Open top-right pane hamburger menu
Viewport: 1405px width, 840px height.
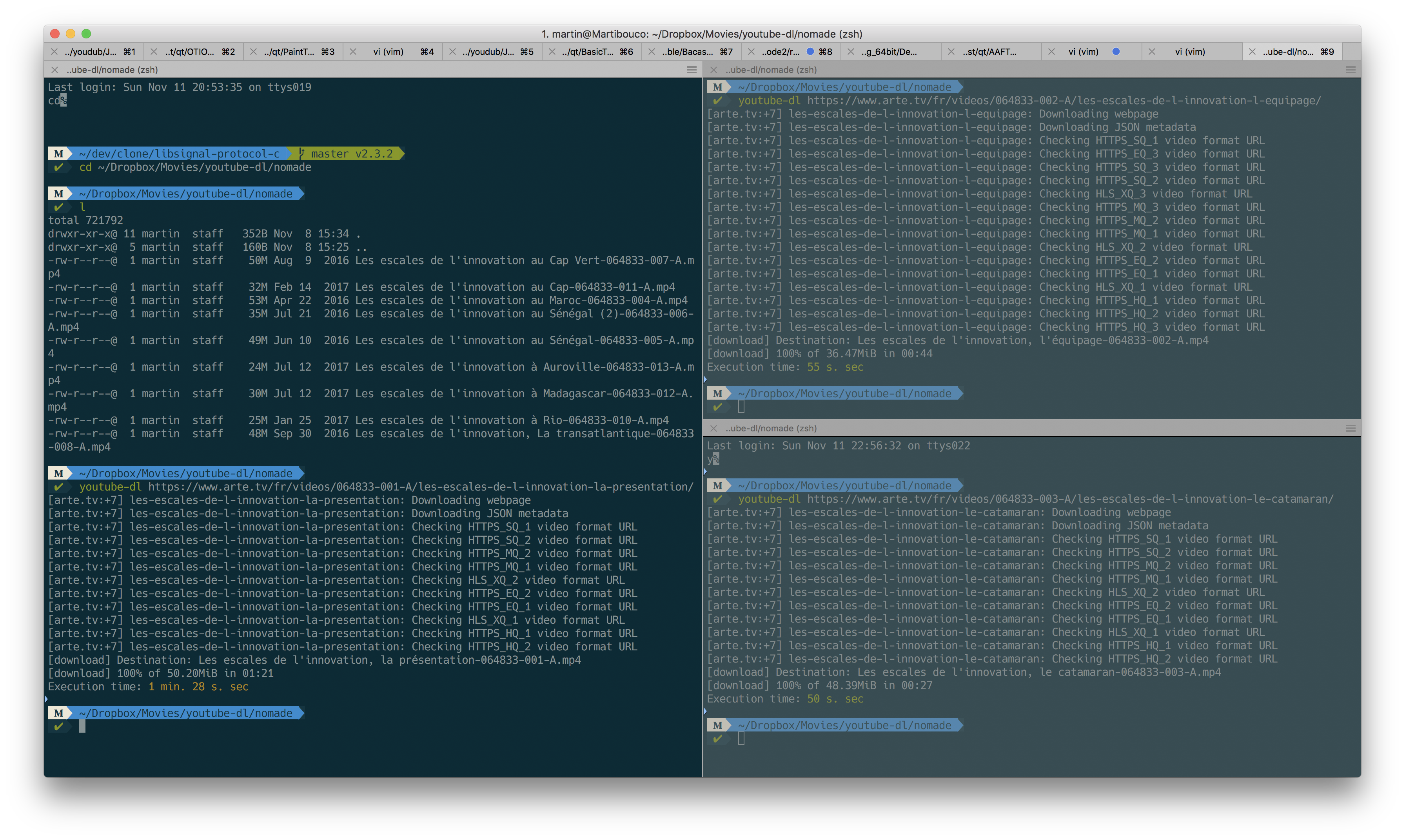[1351, 70]
